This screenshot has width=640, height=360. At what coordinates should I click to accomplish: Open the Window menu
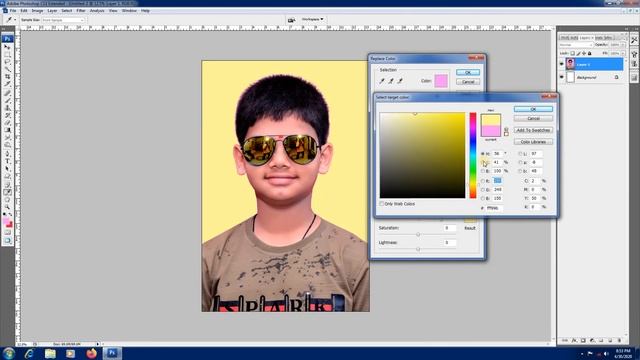(129, 11)
